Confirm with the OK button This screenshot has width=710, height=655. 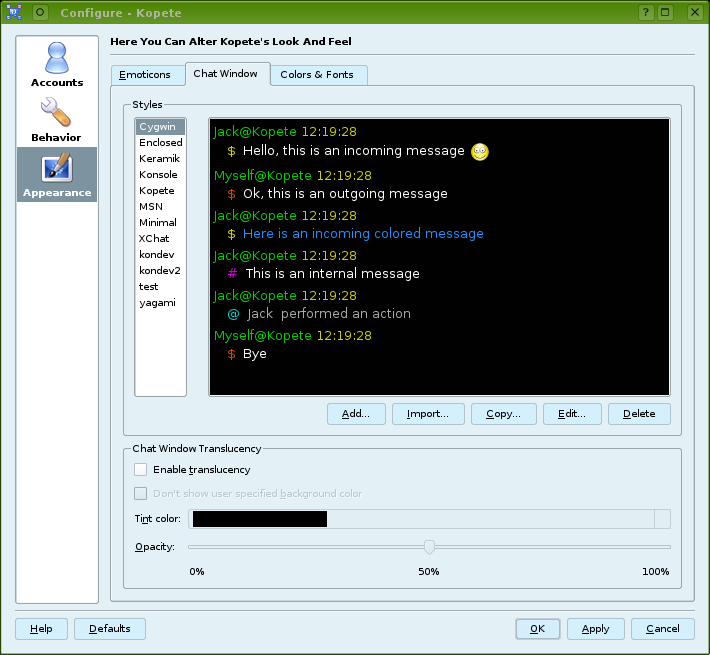538,629
